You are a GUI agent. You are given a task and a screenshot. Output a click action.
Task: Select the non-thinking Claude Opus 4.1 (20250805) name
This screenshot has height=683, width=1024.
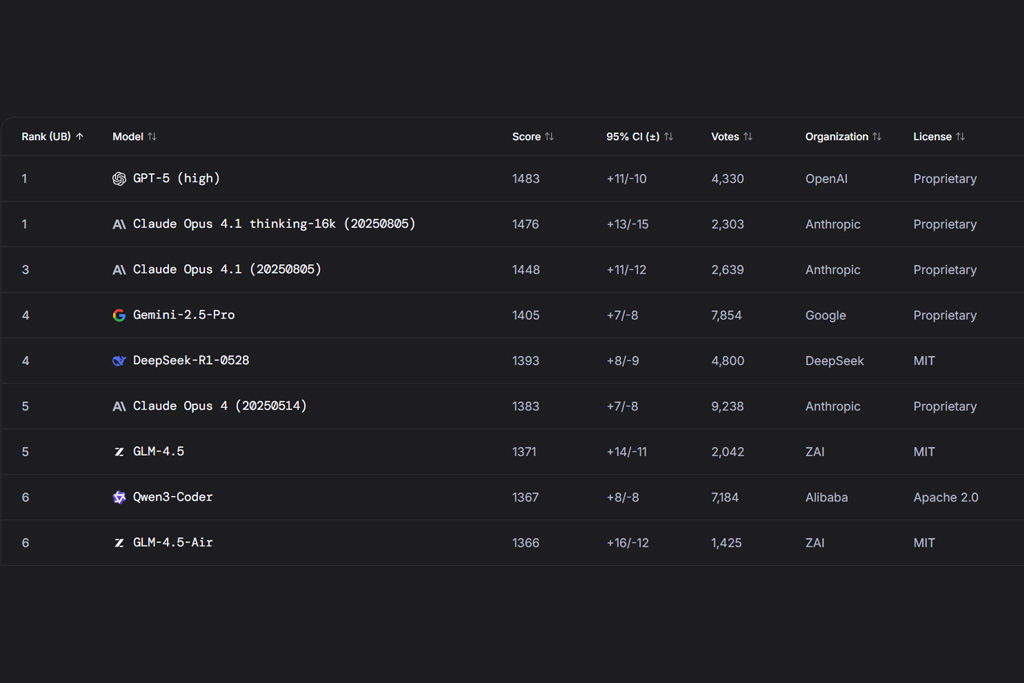coord(227,269)
